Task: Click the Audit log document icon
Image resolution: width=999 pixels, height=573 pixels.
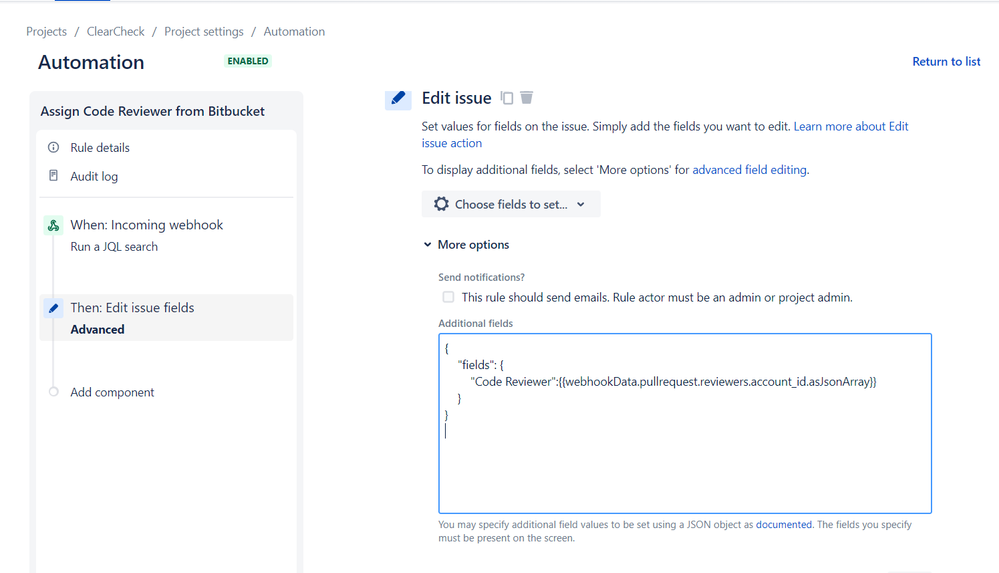Action: click(54, 175)
